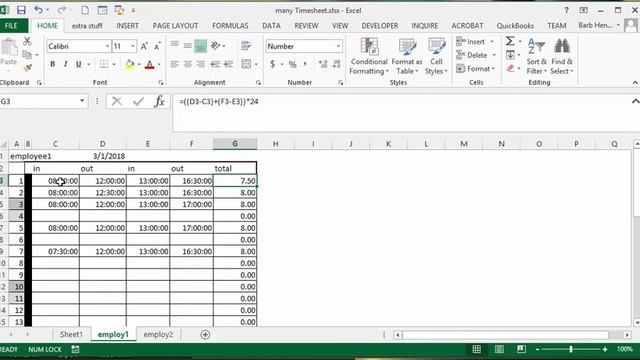Open the FILE tab
The width and height of the screenshot is (640, 360).
tap(11, 26)
